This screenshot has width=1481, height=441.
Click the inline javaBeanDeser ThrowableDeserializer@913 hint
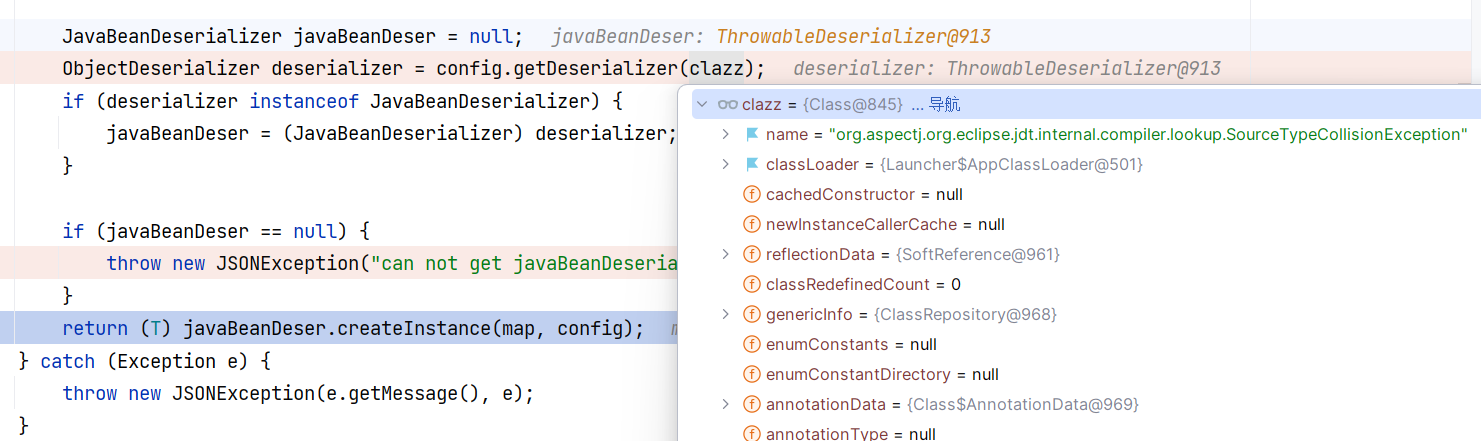pyautogui.click(x=770, y=38)
